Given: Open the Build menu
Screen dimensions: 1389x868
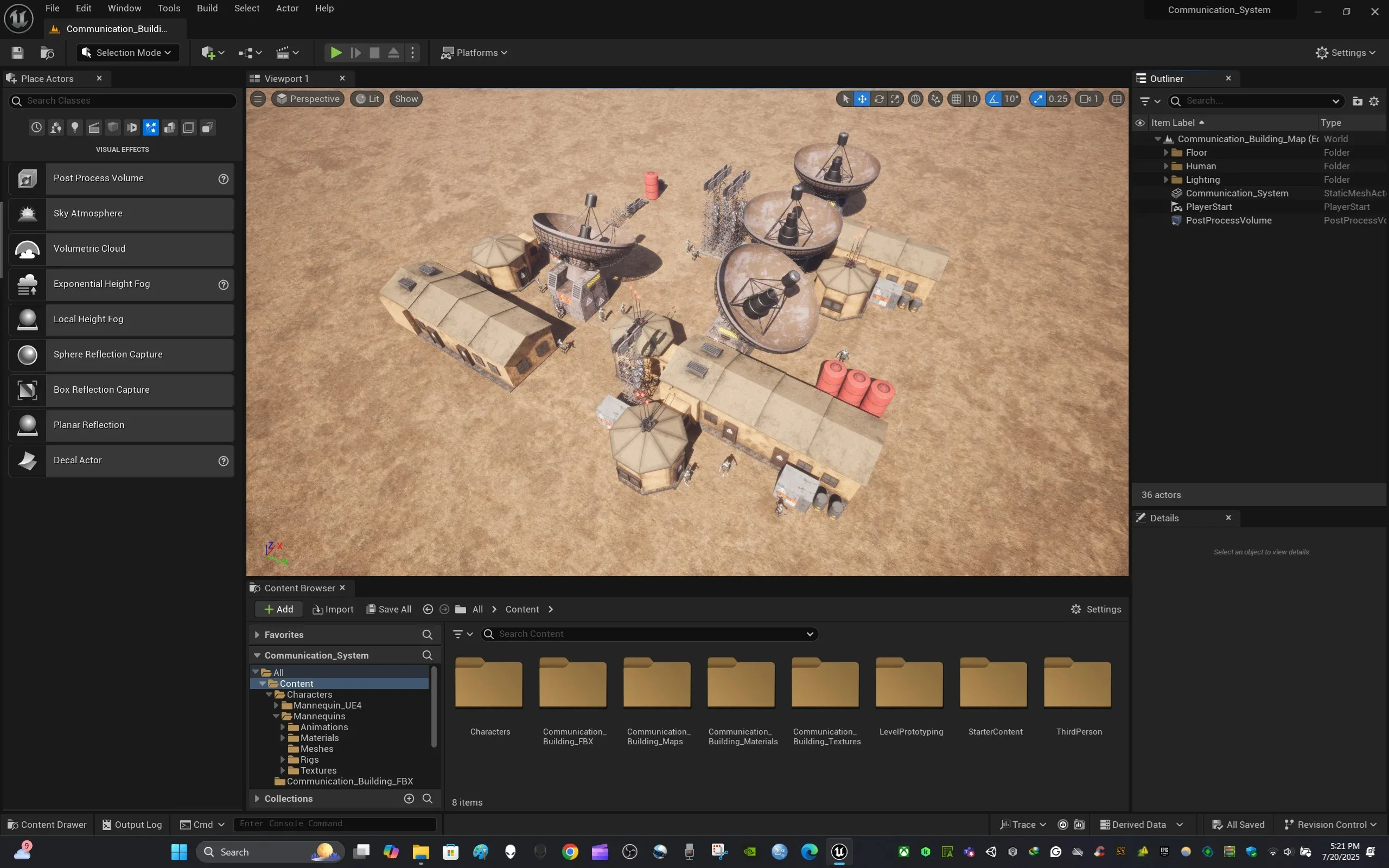Looking at the screenshot, I should [x=207, y=8].
